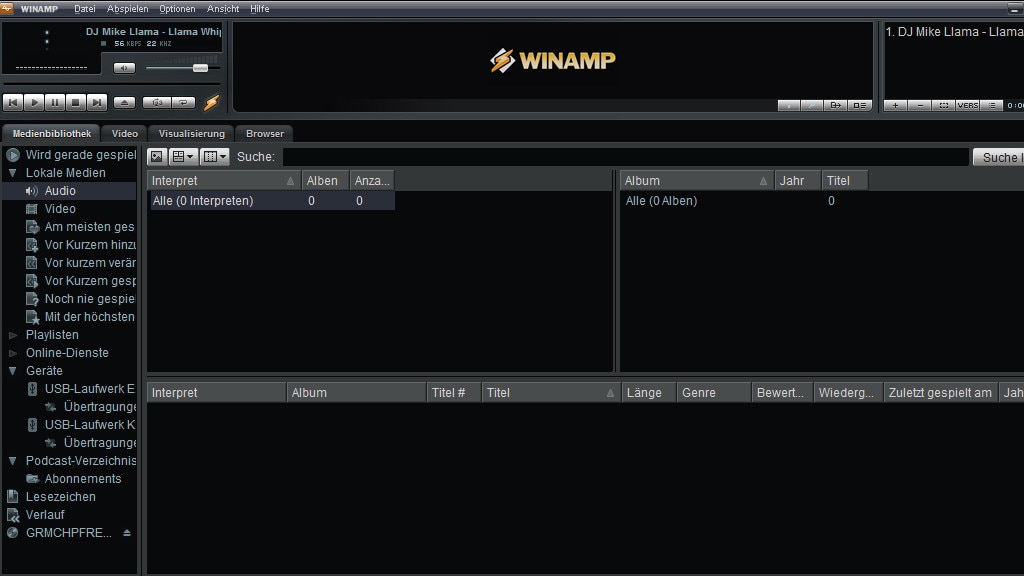This screenshot has height=576, width=1024.
Task: Click into the Suche search field
Action: 625,157
